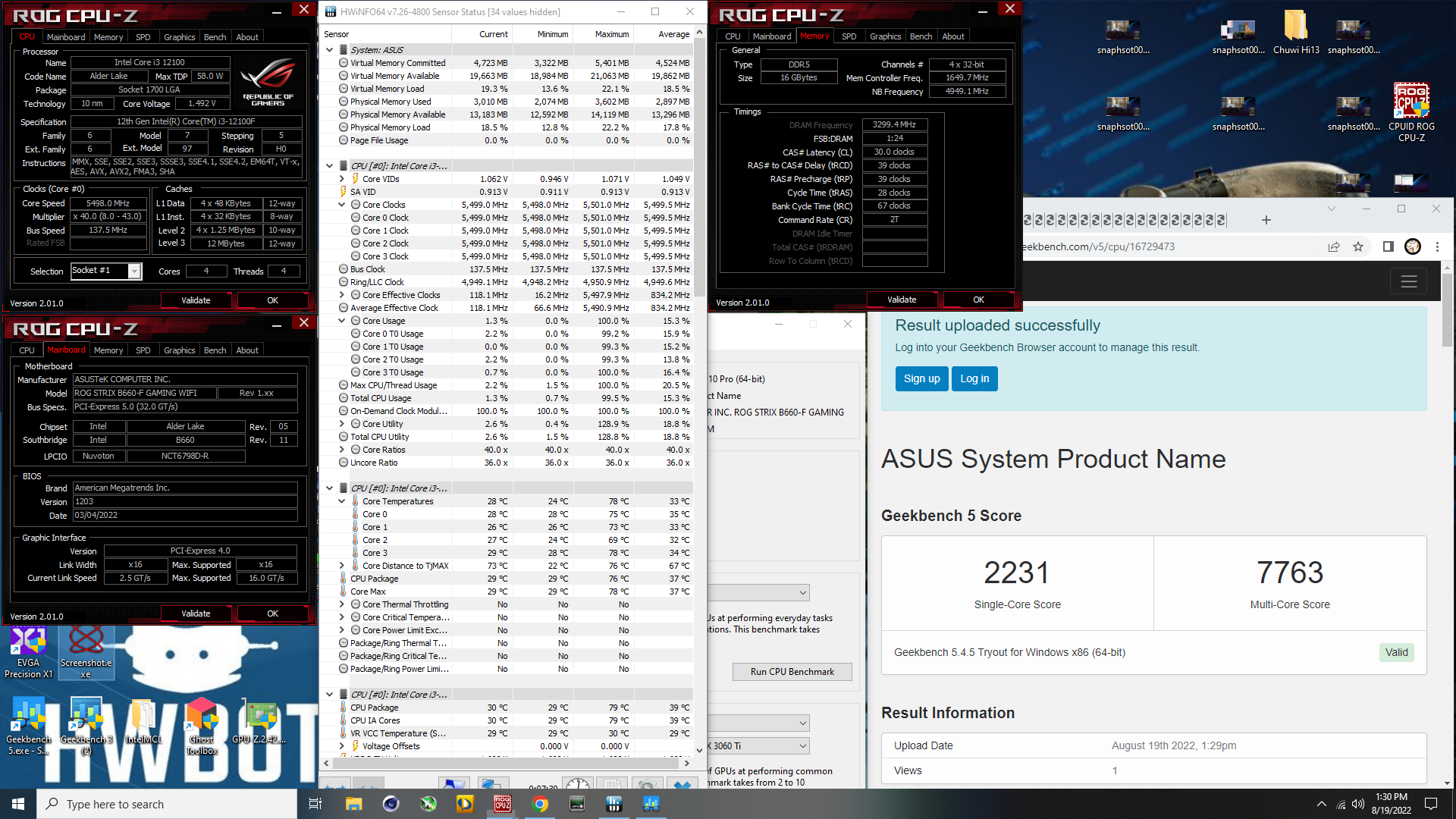
Task: Open Chrome's side panel icon
Action: click(x=1388, y=246)
